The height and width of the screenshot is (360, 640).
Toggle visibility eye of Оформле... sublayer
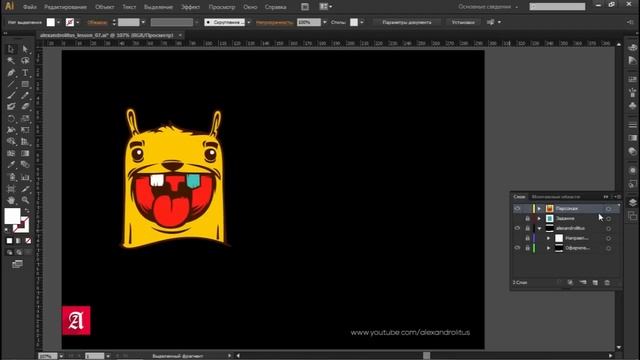tap(517, 248)
